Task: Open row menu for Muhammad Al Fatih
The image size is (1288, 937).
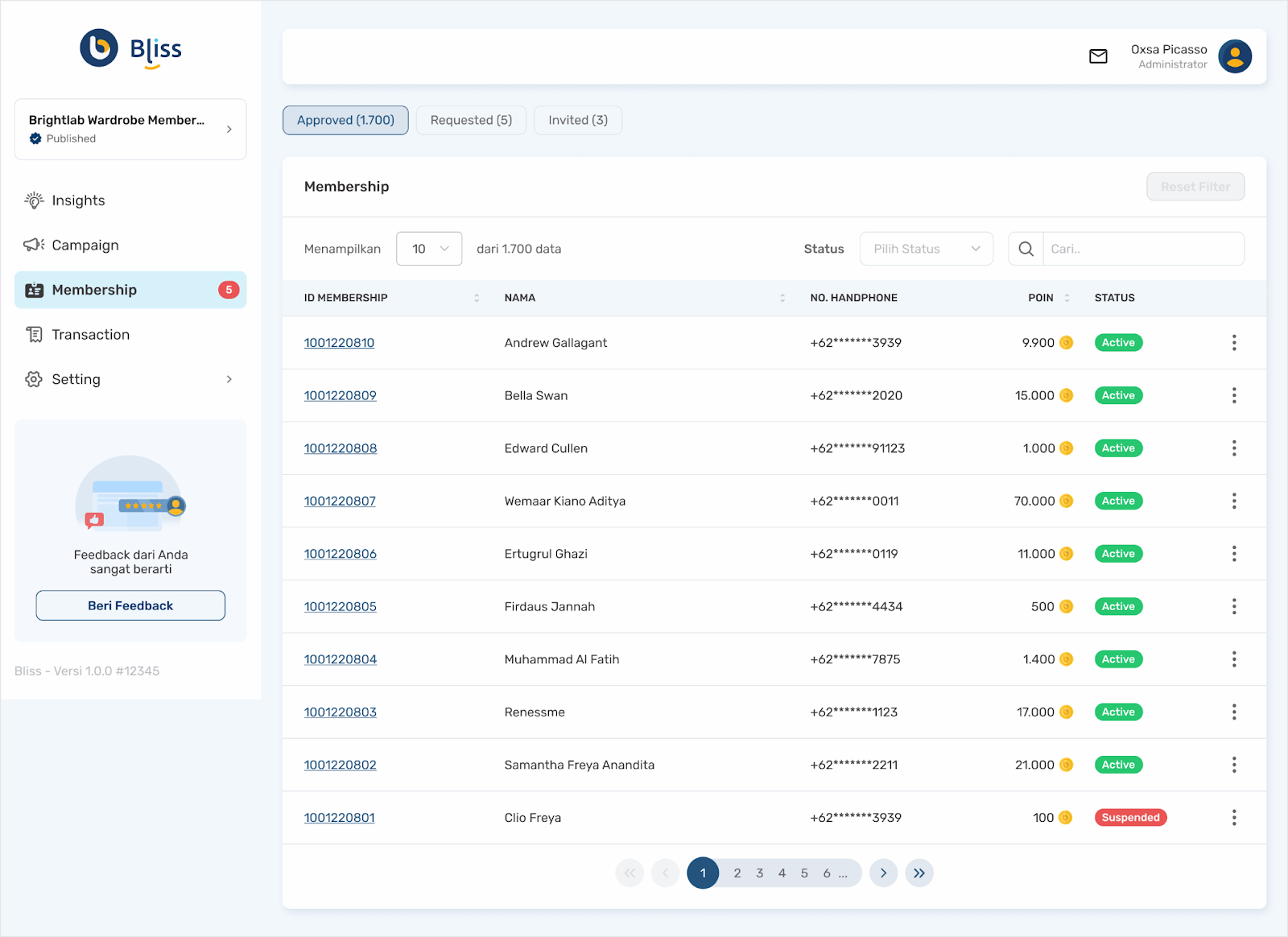Action: 1234,659
